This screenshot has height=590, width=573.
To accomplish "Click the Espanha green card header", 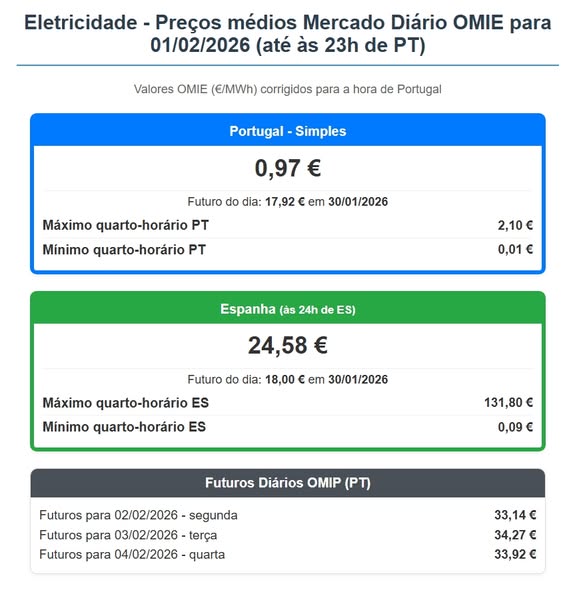I will click(287, 309).
